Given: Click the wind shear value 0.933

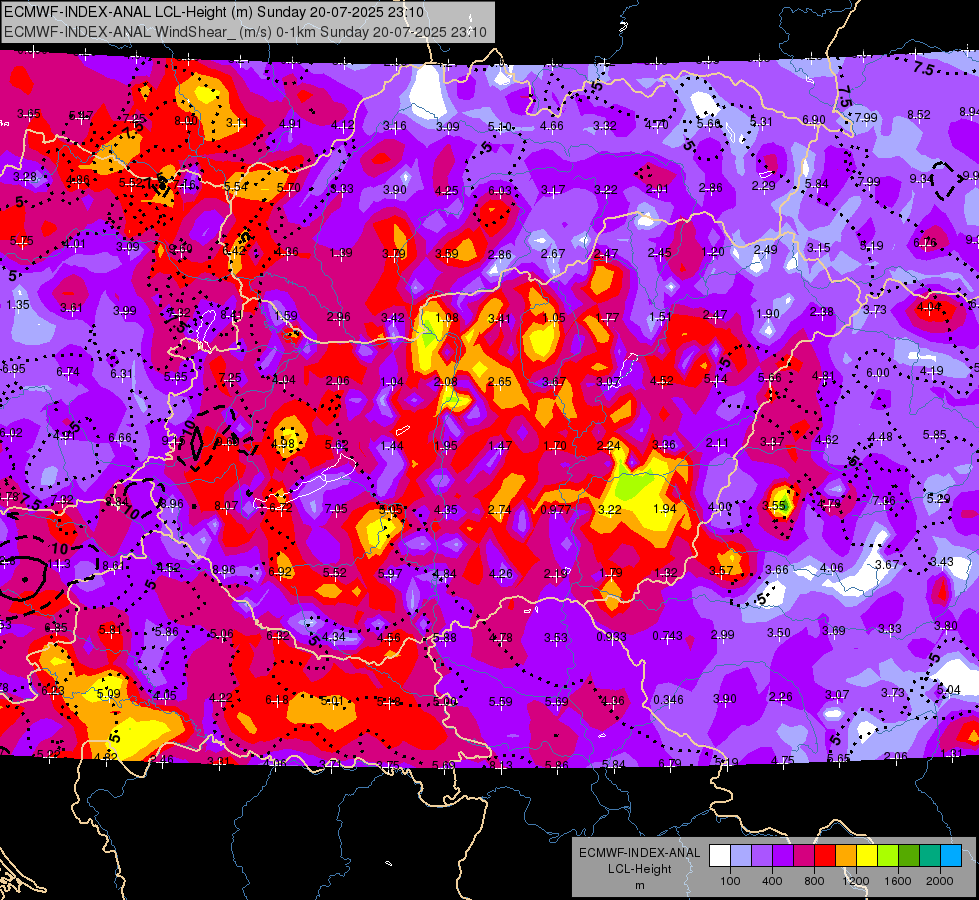Looking at the screenshot, I should 611,636.
